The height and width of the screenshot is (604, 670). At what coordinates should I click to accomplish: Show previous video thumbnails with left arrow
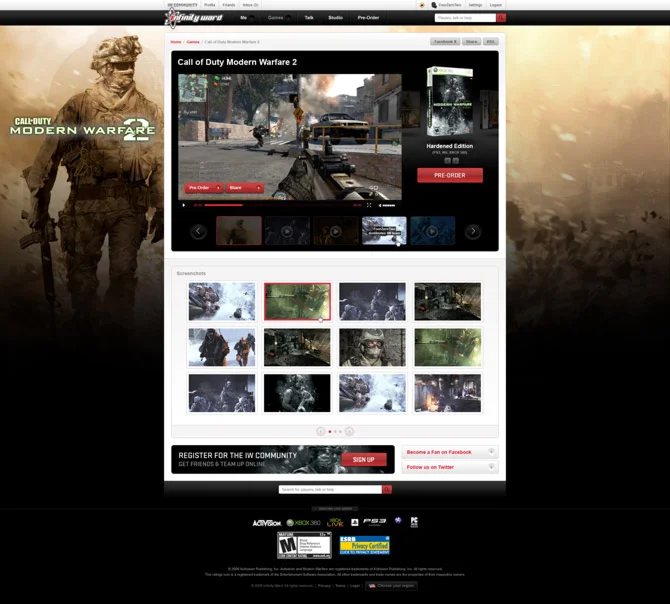[x=198, y=232]
